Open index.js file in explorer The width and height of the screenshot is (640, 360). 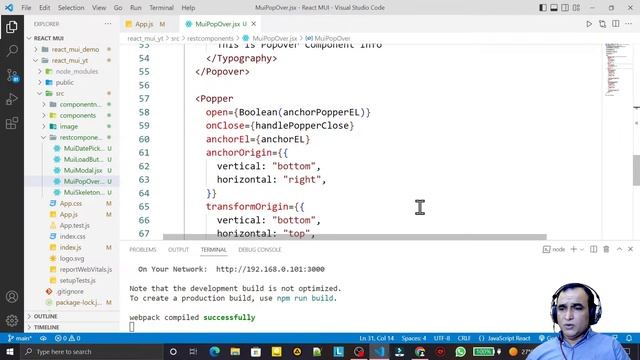point(72,247)
